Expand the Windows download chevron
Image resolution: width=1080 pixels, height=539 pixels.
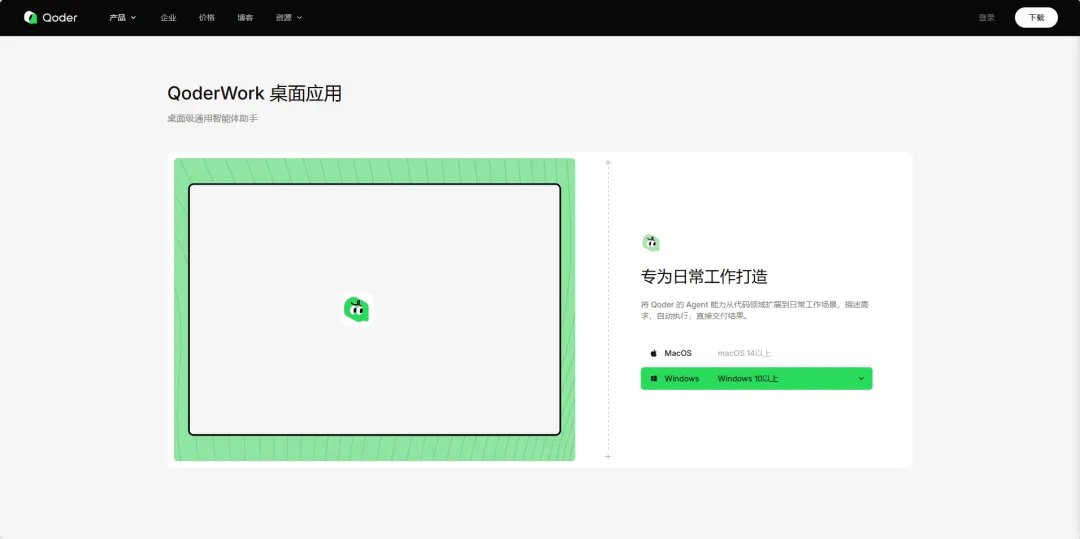(x=861, y=379)
